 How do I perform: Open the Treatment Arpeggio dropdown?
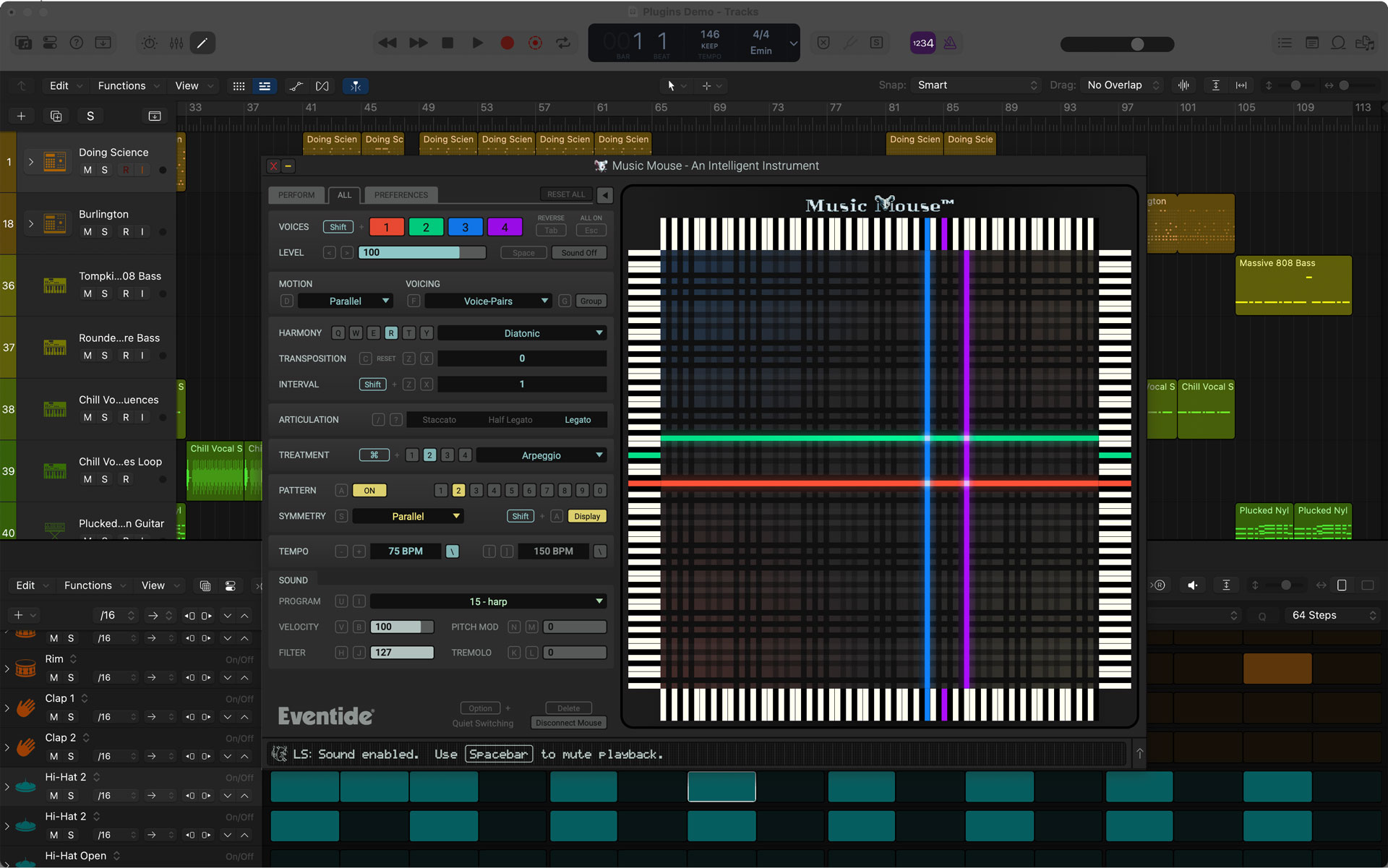click(541, 455)
